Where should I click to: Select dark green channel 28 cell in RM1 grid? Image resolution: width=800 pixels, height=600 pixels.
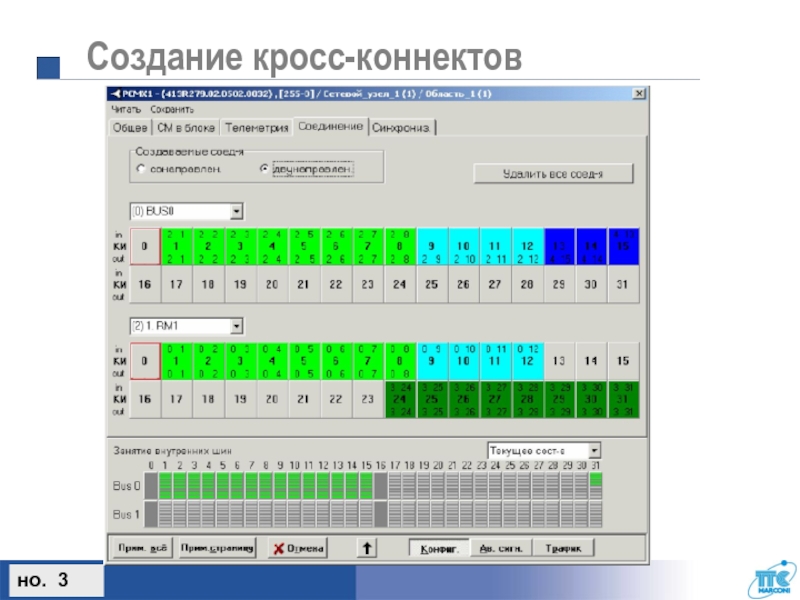click(x=527, y=399)
